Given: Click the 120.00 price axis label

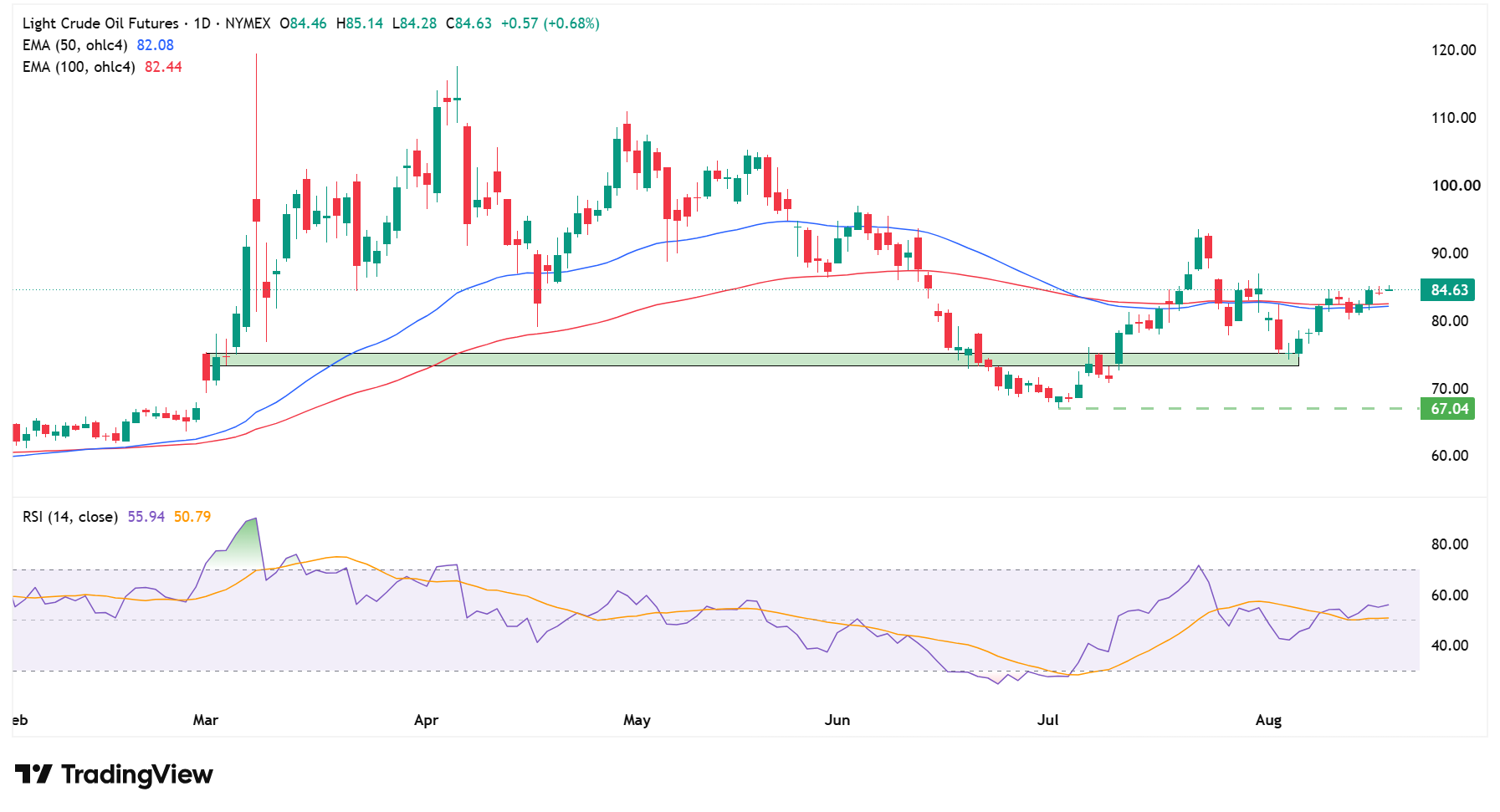Looking at the screenshot, I should click(x=1454, y=50).
